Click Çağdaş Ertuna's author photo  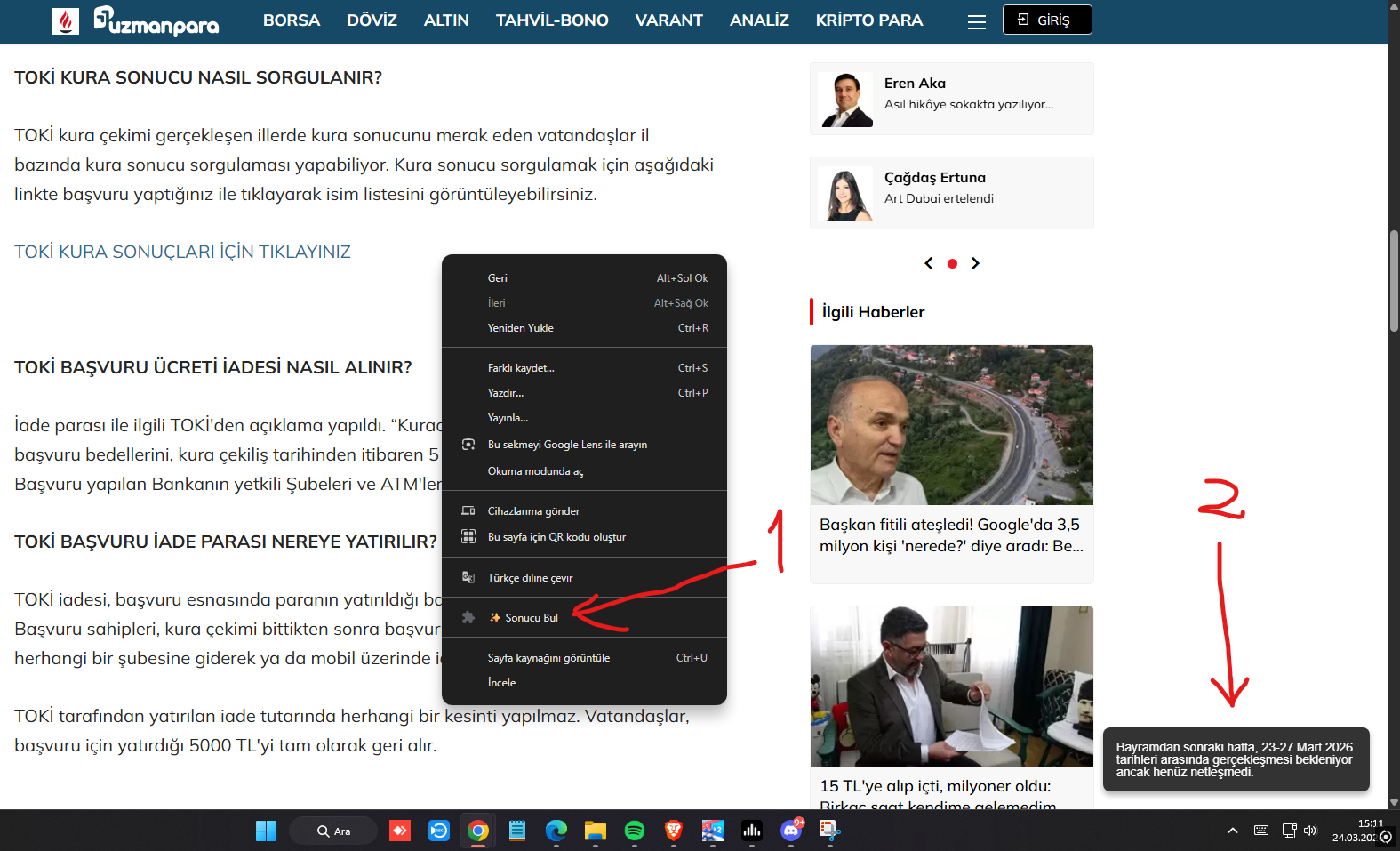tap(845, 194)
